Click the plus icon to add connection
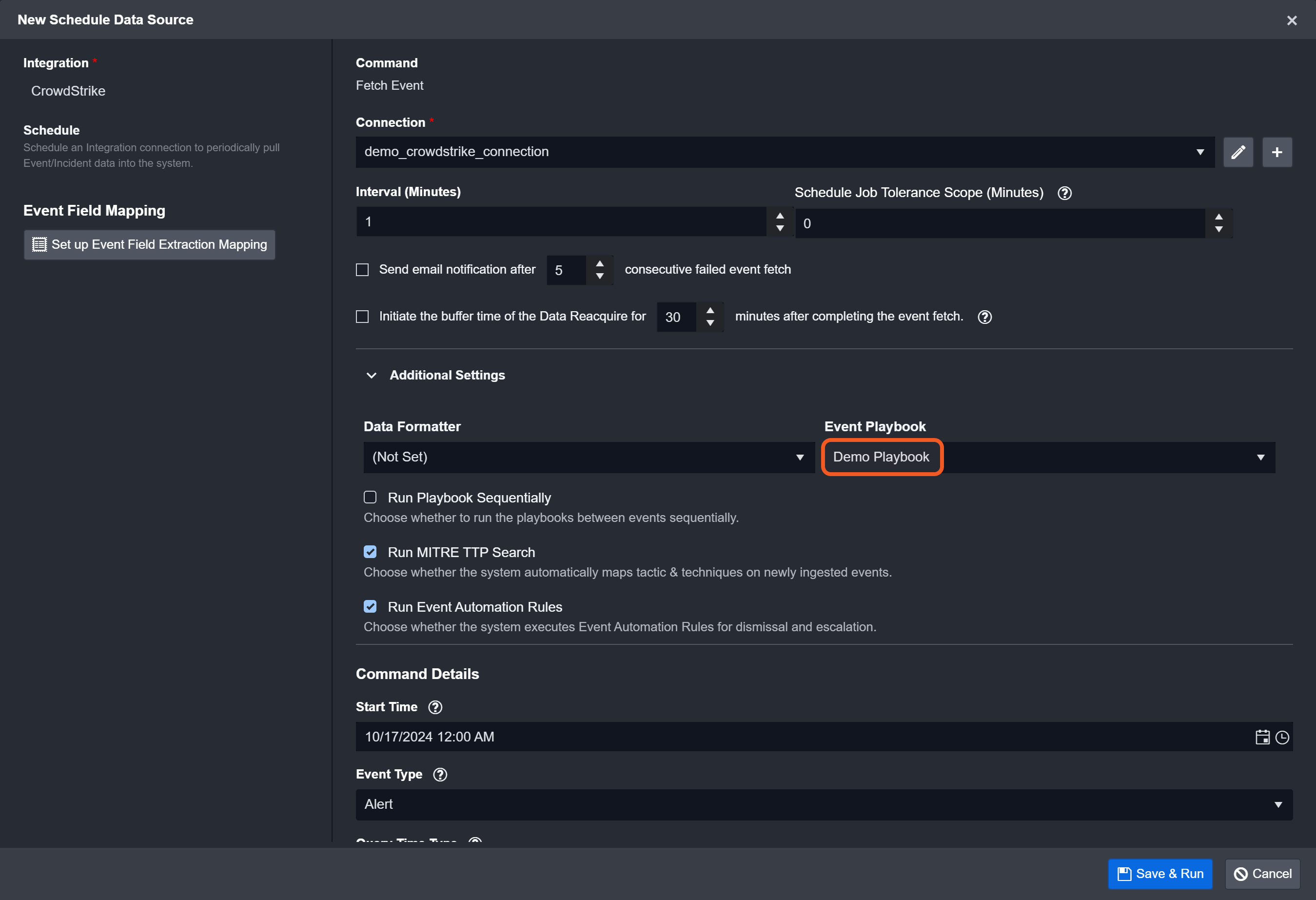Viewport: 1316px width, 900px height. click(x=1277, y=152)
